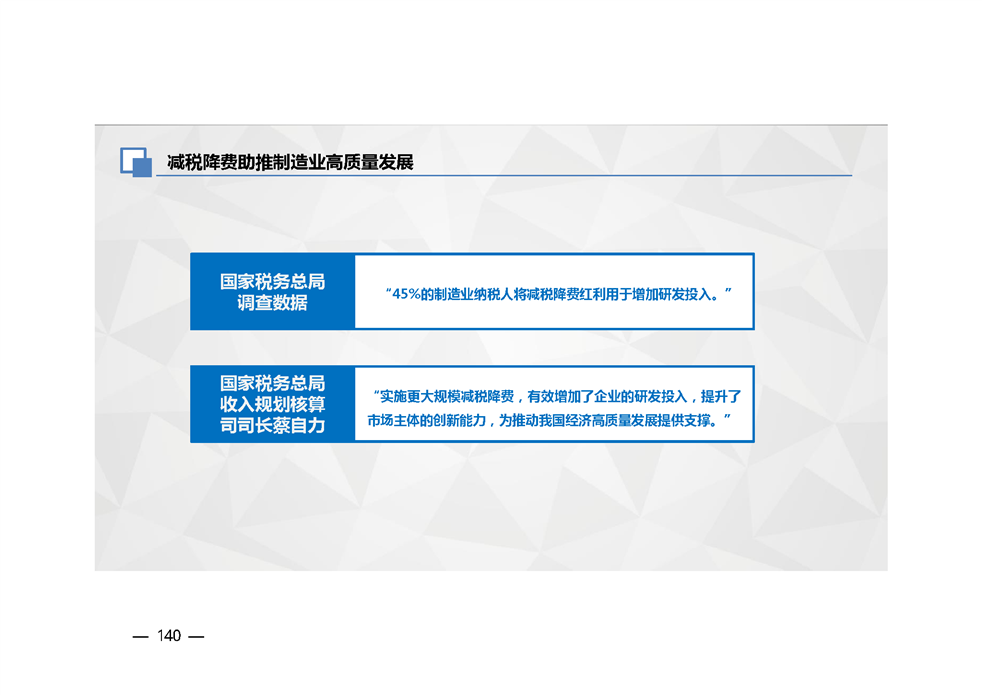Click the 45% figure in the first quote
982x695 pixels.
(x=405, y=293)
